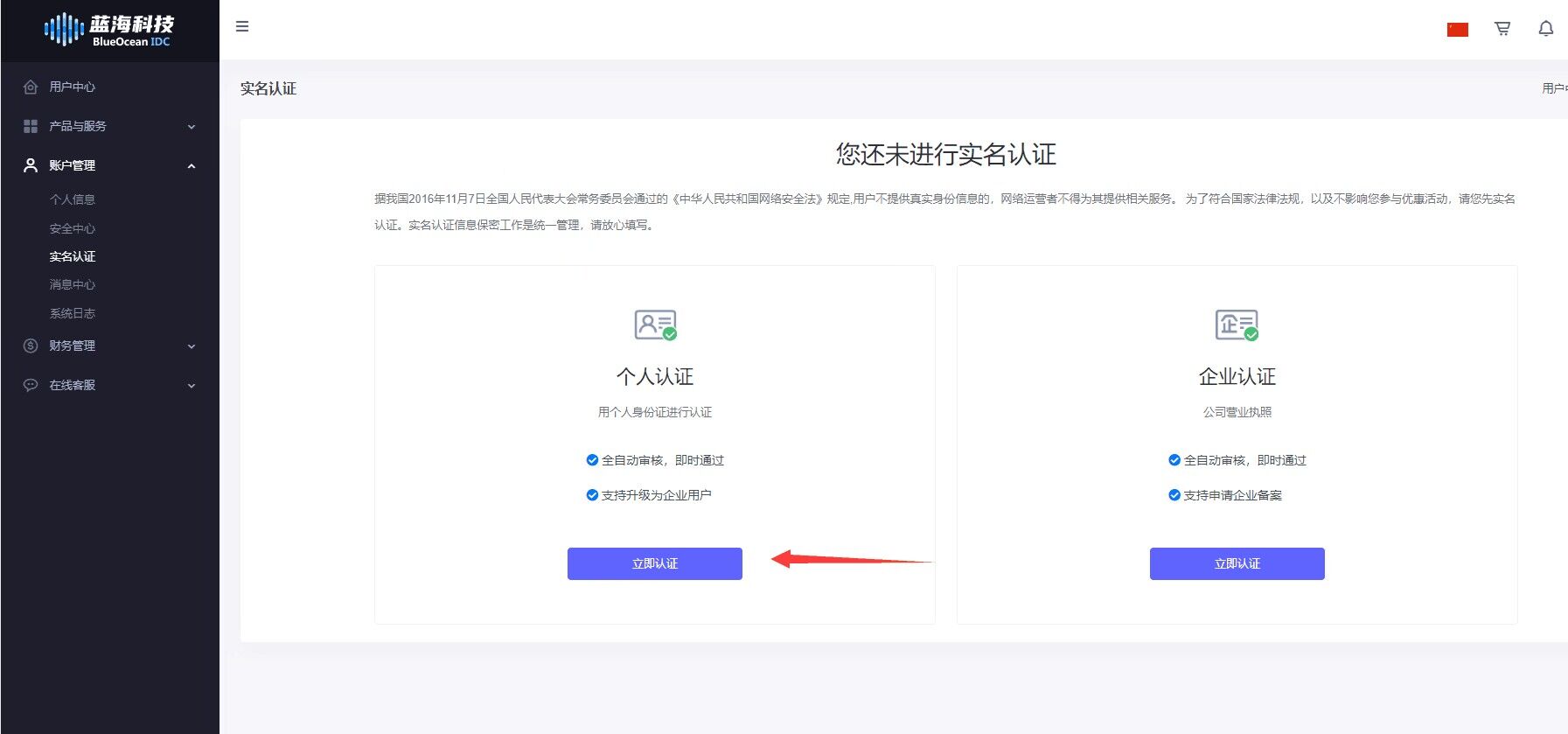Collapse the 账户管理 menu chevron
Screen dimensions: 1568x734
click(192, 166)
